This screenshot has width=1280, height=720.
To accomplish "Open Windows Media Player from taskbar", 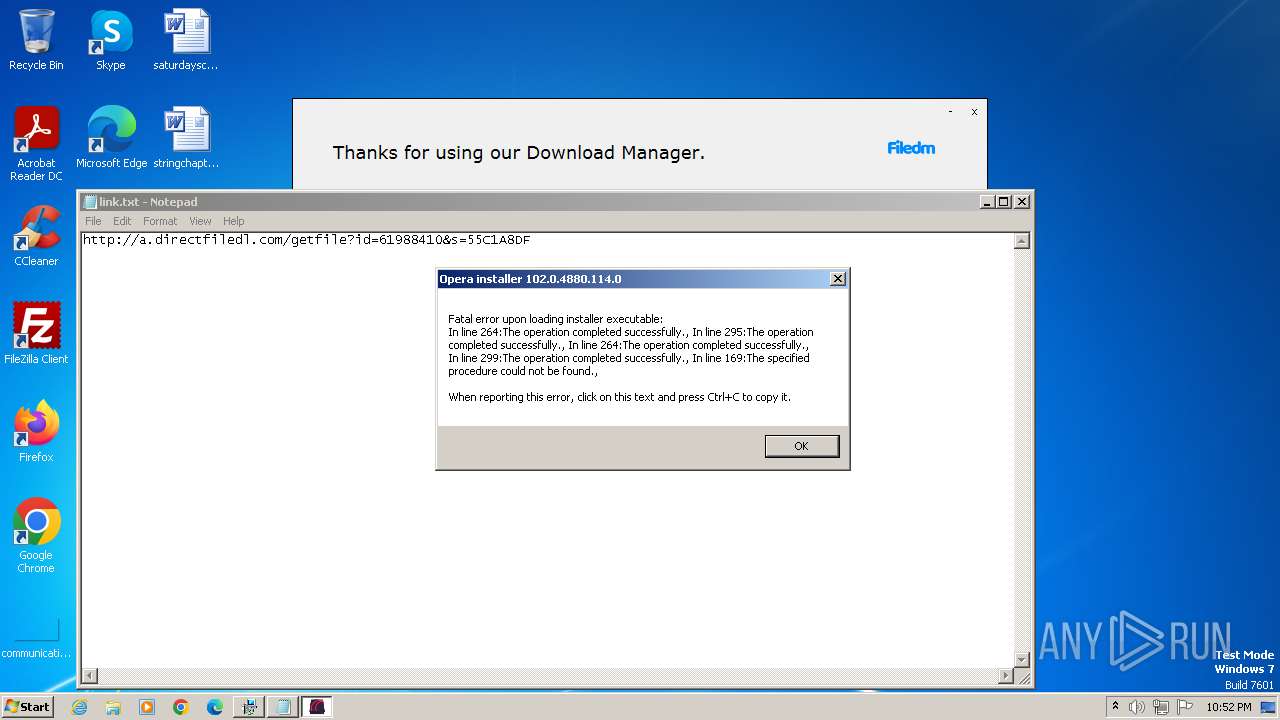I will pos(147,707).
